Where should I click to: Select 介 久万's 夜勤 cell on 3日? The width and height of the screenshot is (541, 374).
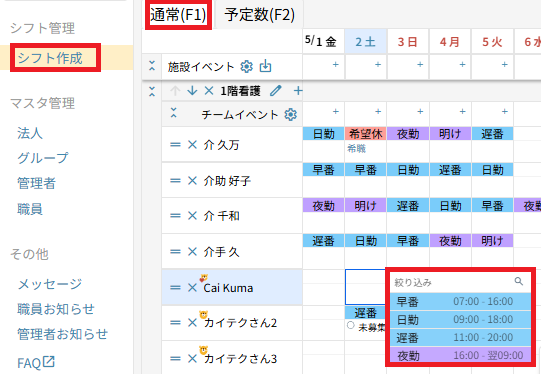click(408, 134)
